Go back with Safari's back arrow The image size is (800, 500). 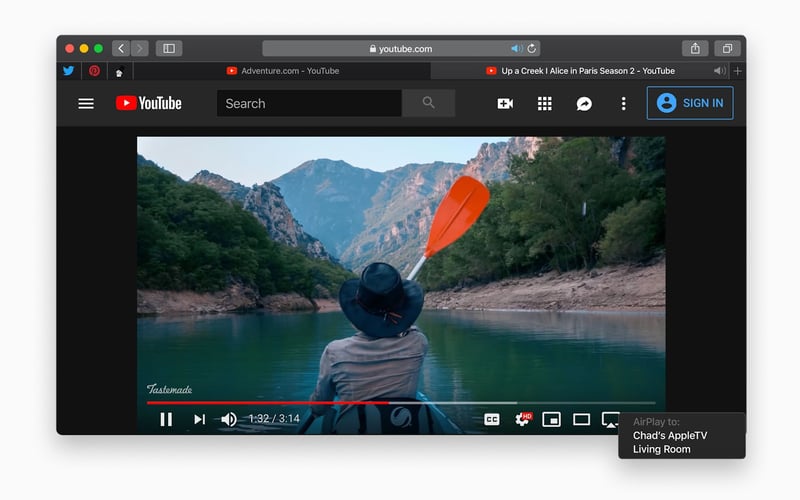coord(121,48)
